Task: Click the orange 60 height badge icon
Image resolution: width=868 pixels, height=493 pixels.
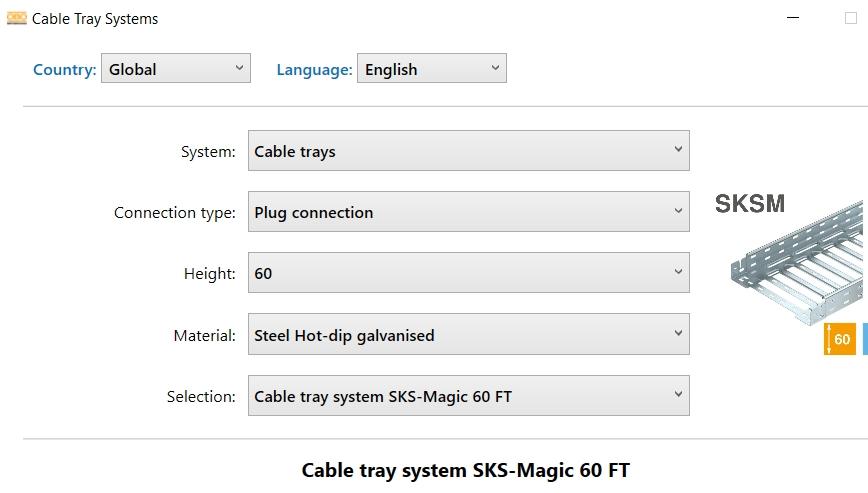Action: [840, 339]
